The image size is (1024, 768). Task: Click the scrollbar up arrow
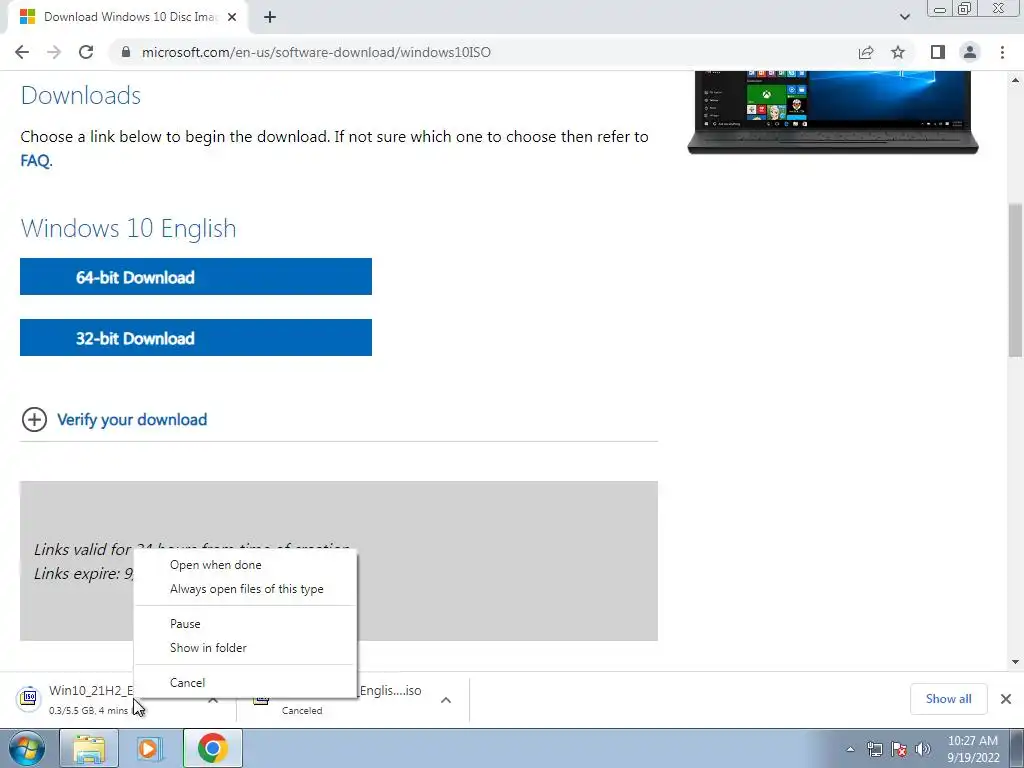click(x=1015, y=80)
